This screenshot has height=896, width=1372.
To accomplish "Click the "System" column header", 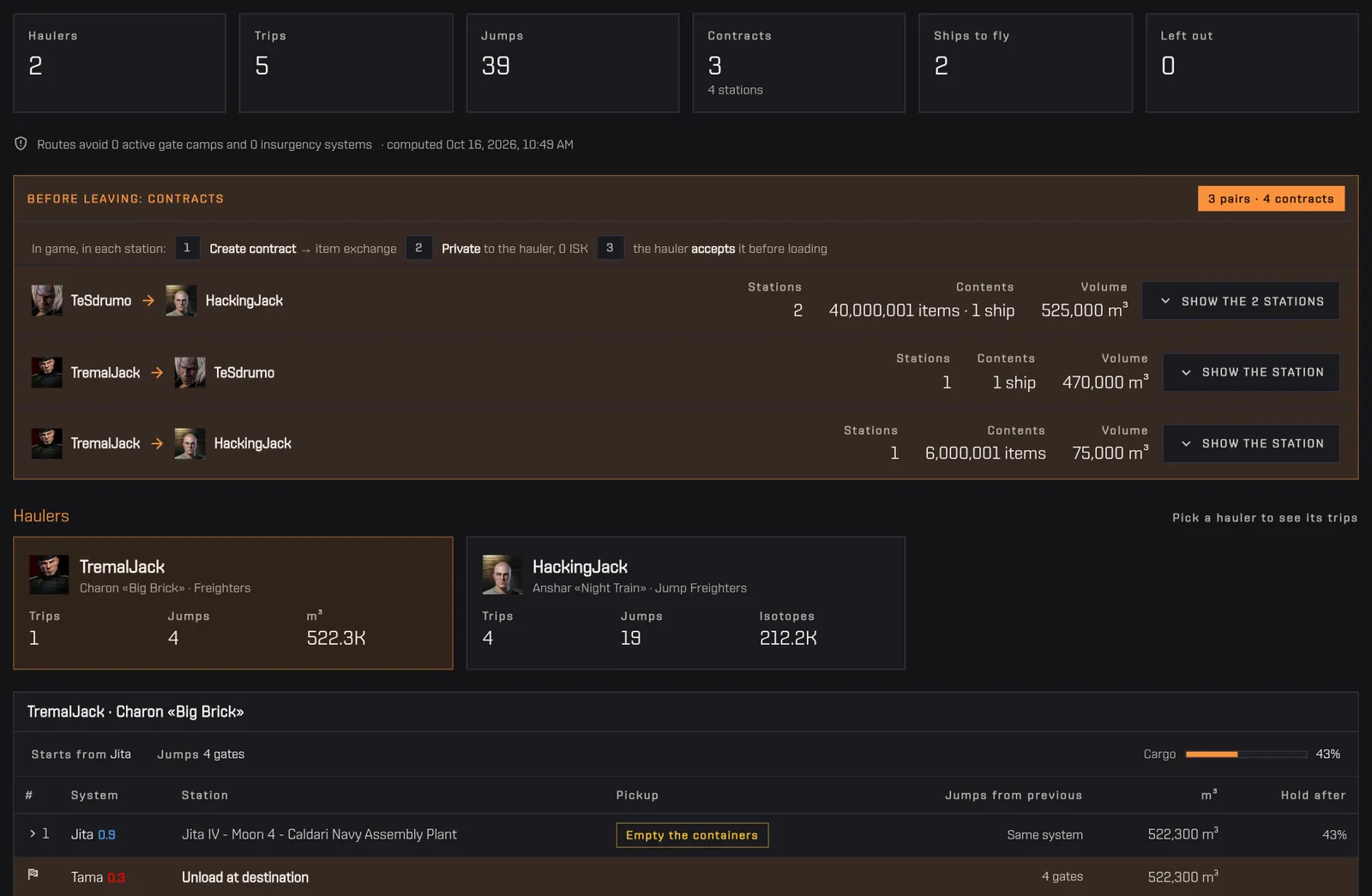I will click(x=94, y=796).
